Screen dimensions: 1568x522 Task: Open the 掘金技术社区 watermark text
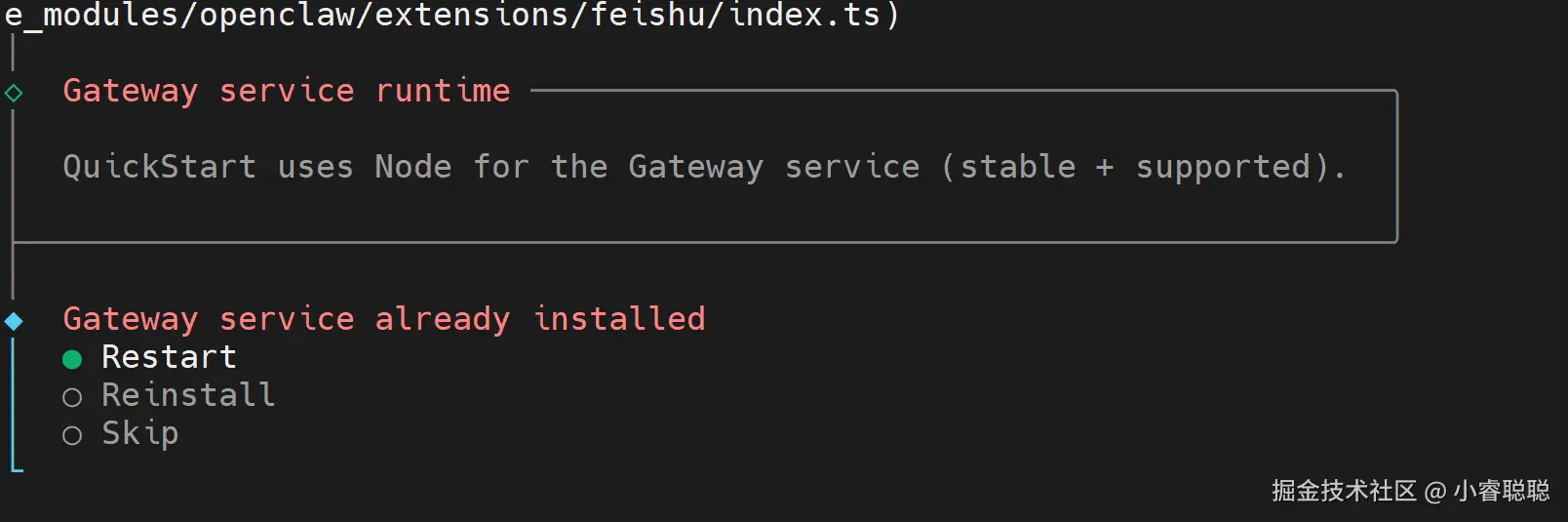point(1344,491)
